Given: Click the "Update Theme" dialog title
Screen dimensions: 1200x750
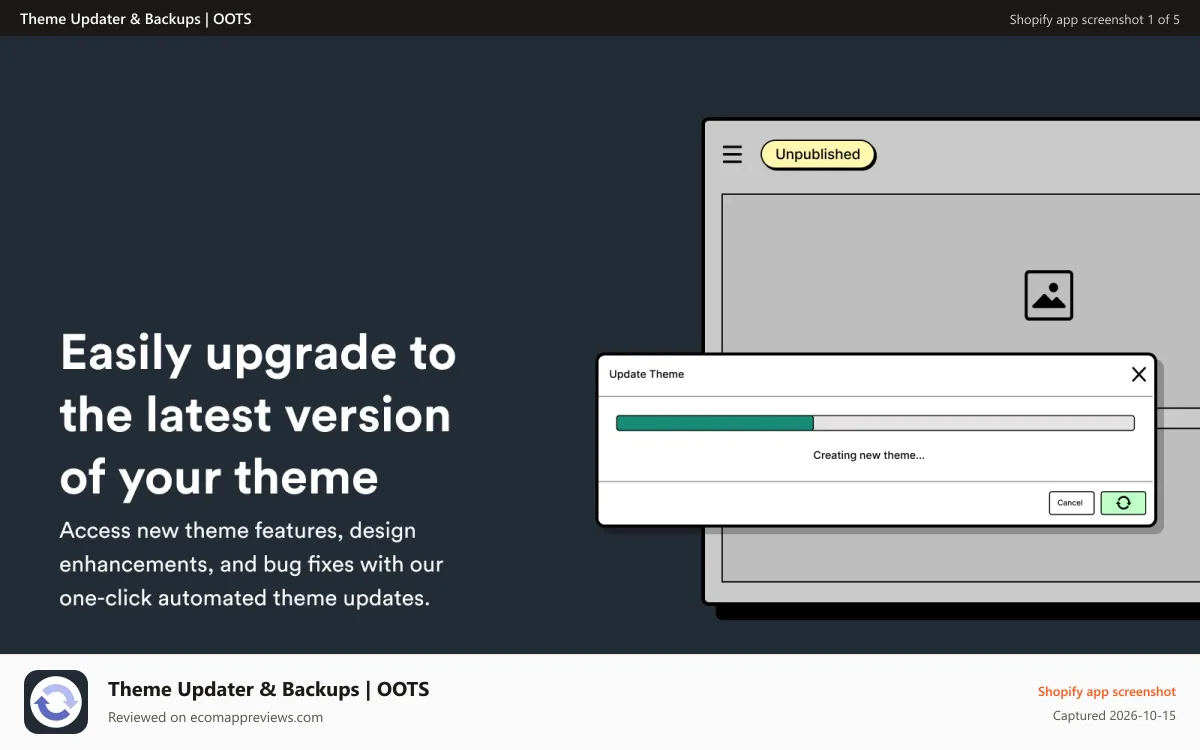Looking at the screenshot, I should (647, 374).
